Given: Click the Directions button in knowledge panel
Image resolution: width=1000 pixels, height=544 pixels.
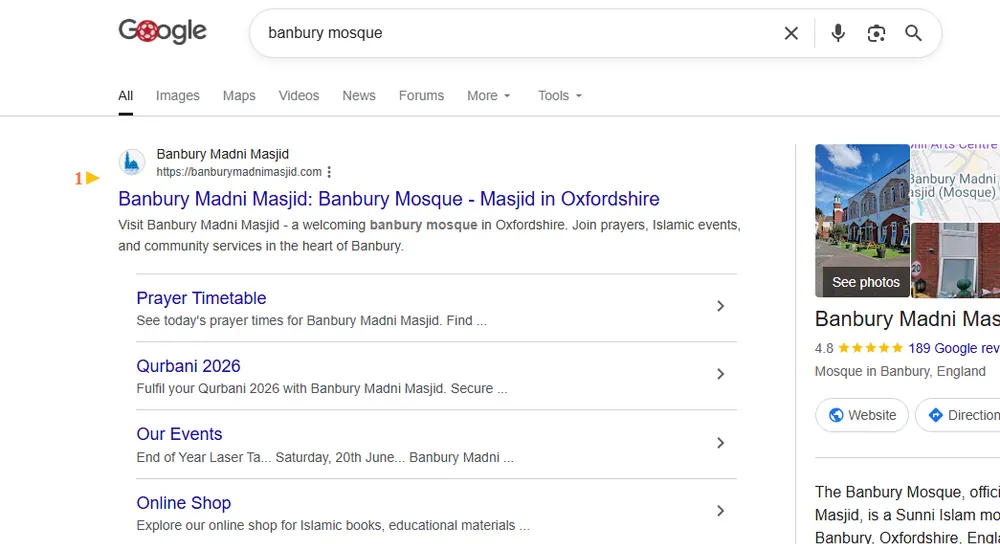Looking at the screenshot, I should (959, 415).
